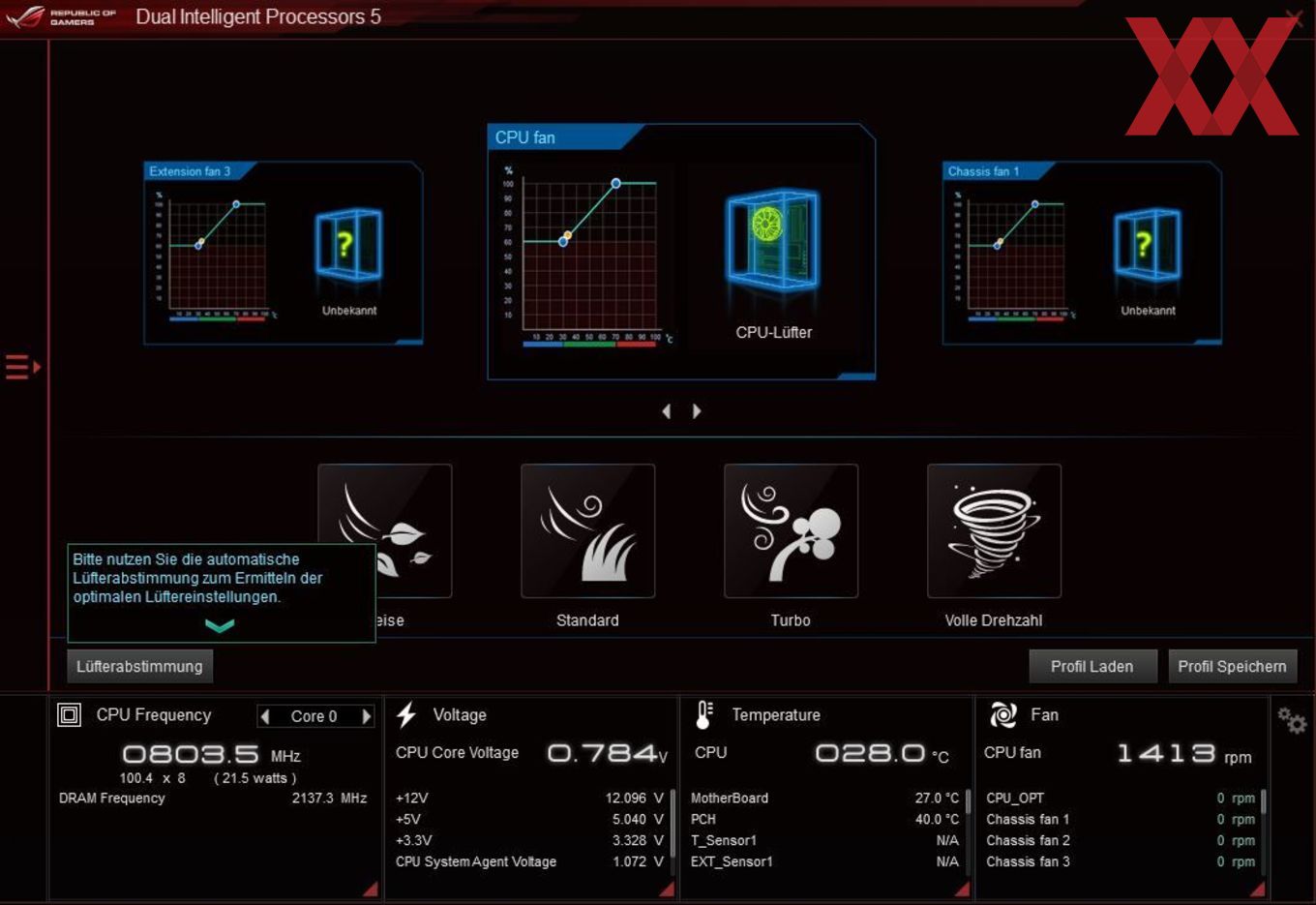The image size is (1316, 905).
Task: Click the Fan panel spinning-fan icon
Action: click(x=1003, y=715)
